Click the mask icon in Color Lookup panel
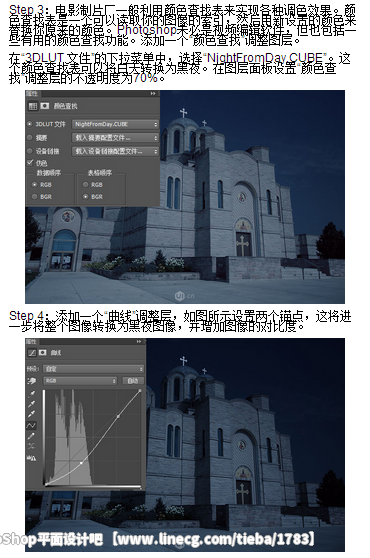The image size is (370, 558). point(45,106)
